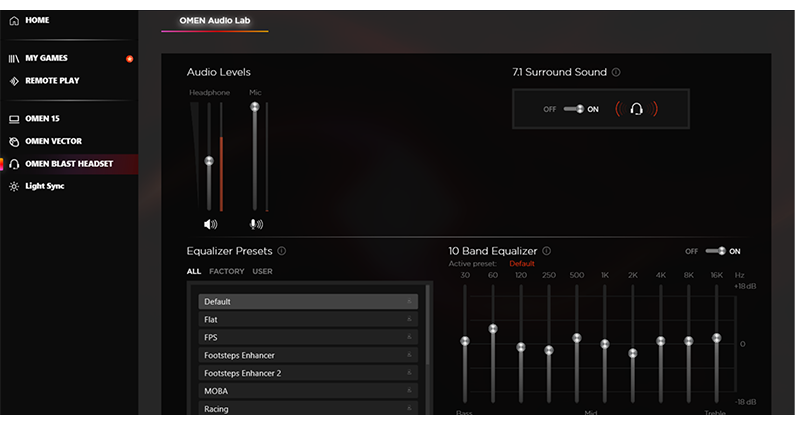This screenshot has height=430, width=795.
Task: Click the mic level slider knob
Action: [x=255, y=107]
